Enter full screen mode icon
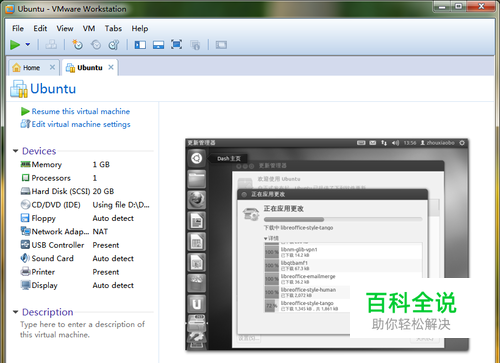500x363 pixels. coord(176,44)
